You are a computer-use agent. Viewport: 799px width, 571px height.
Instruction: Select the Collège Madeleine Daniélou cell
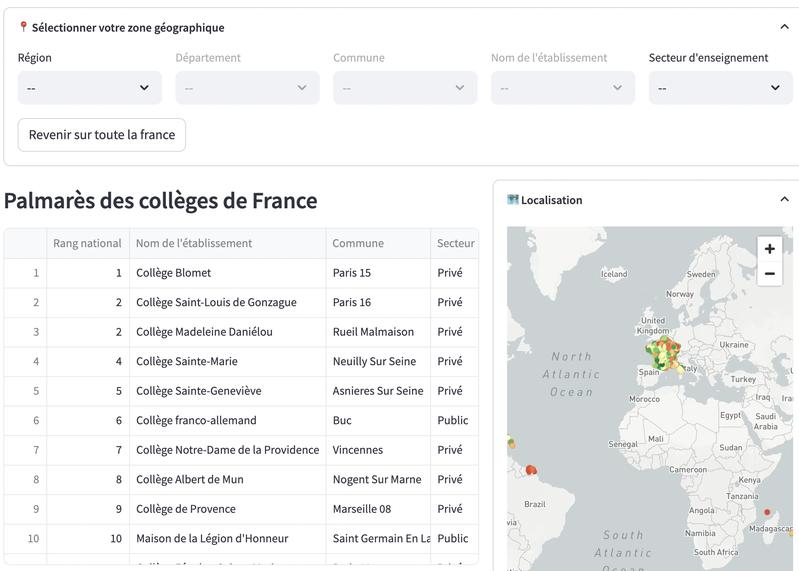pos(227,332)
